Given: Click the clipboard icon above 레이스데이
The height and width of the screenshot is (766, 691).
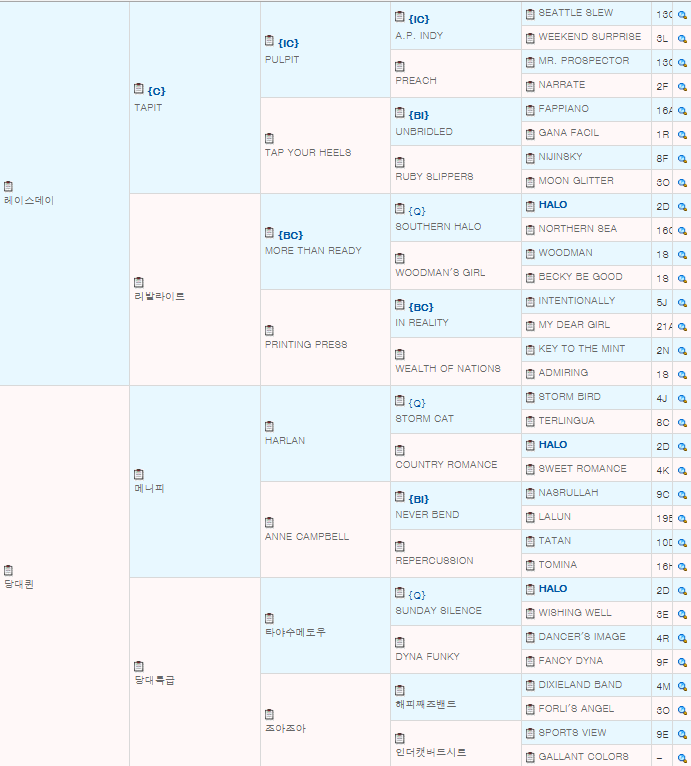Looking at the screenshot, I should 8,186.
